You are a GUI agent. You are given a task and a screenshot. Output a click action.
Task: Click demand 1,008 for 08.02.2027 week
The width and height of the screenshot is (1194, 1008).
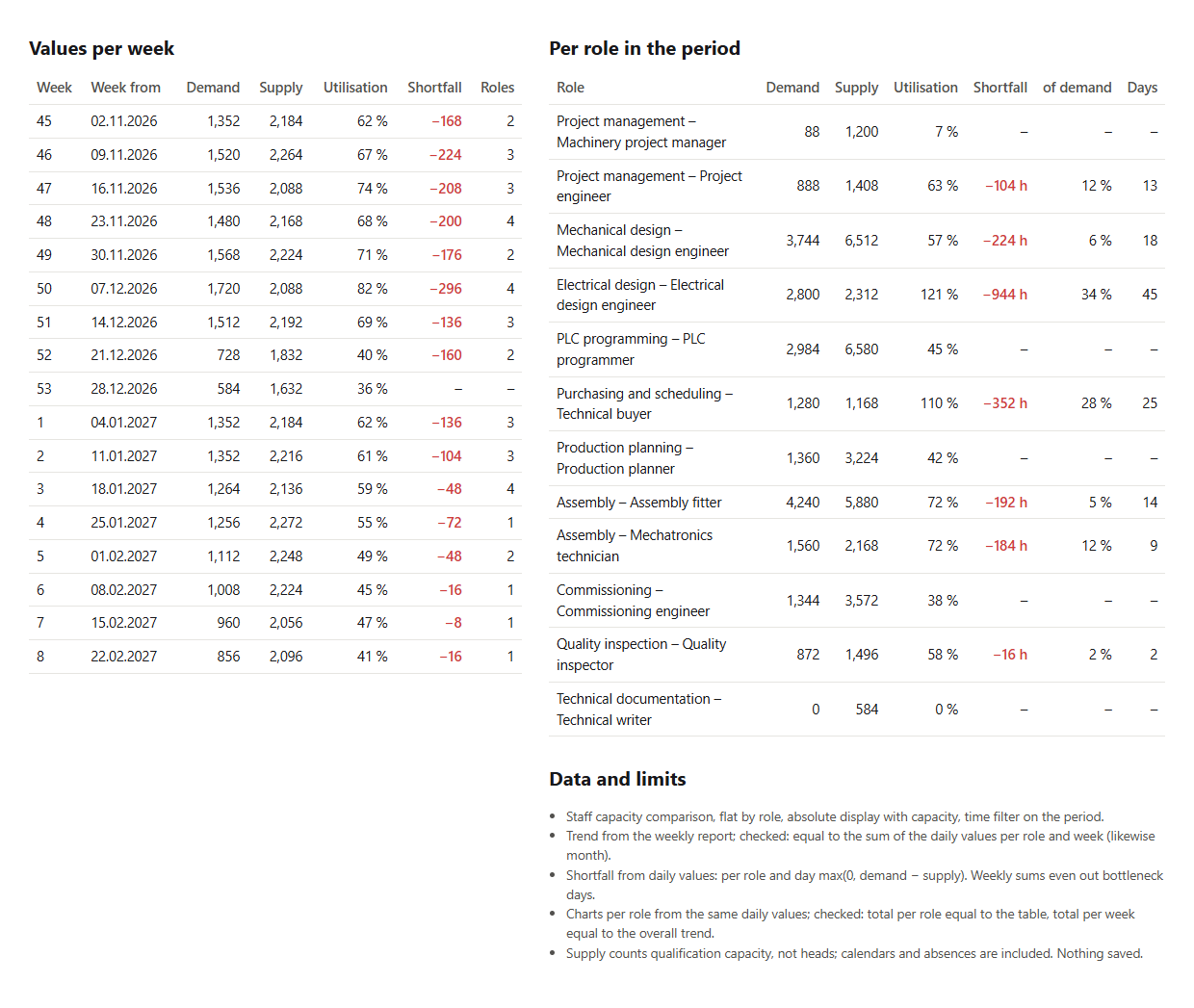(223, 590)
